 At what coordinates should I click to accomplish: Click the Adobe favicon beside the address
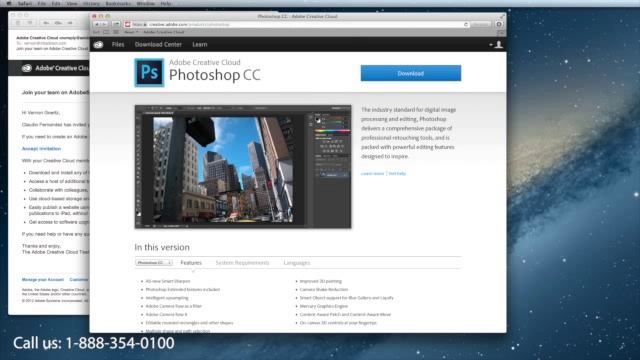pyautogui.click(x=128, y=24)
